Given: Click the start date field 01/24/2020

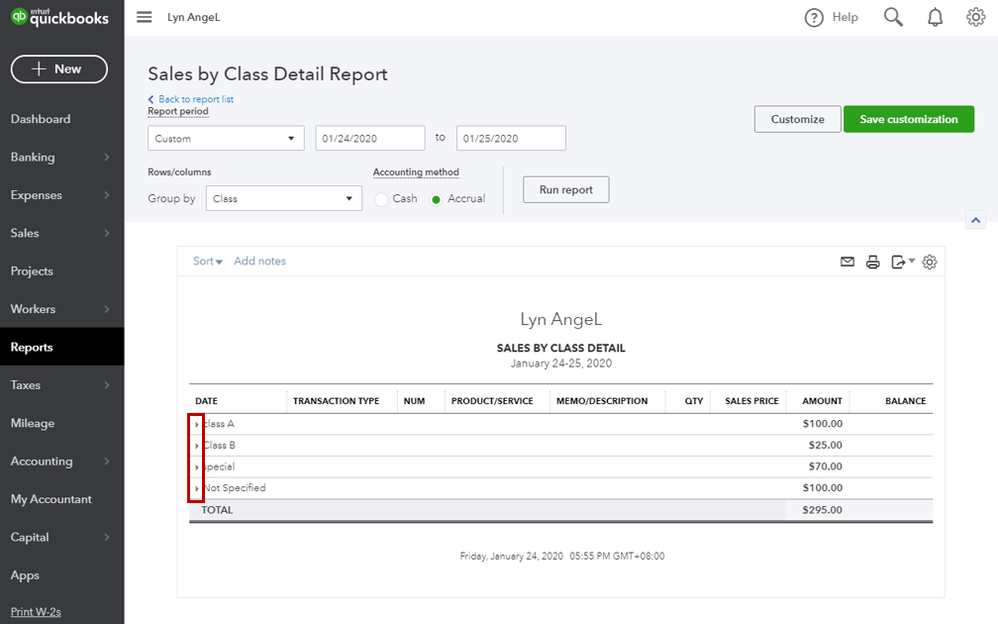Looking at the screenshot, I should (370, 138).
